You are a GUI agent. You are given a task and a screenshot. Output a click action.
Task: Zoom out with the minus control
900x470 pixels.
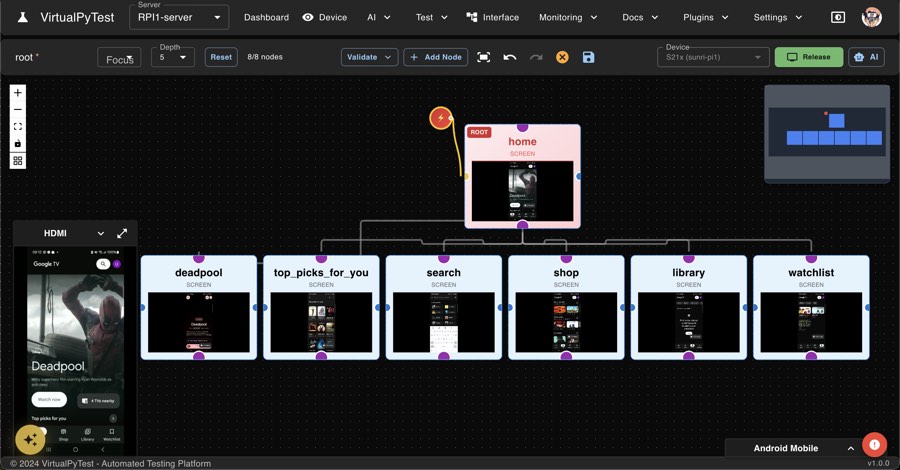click(x=18, y=110)
